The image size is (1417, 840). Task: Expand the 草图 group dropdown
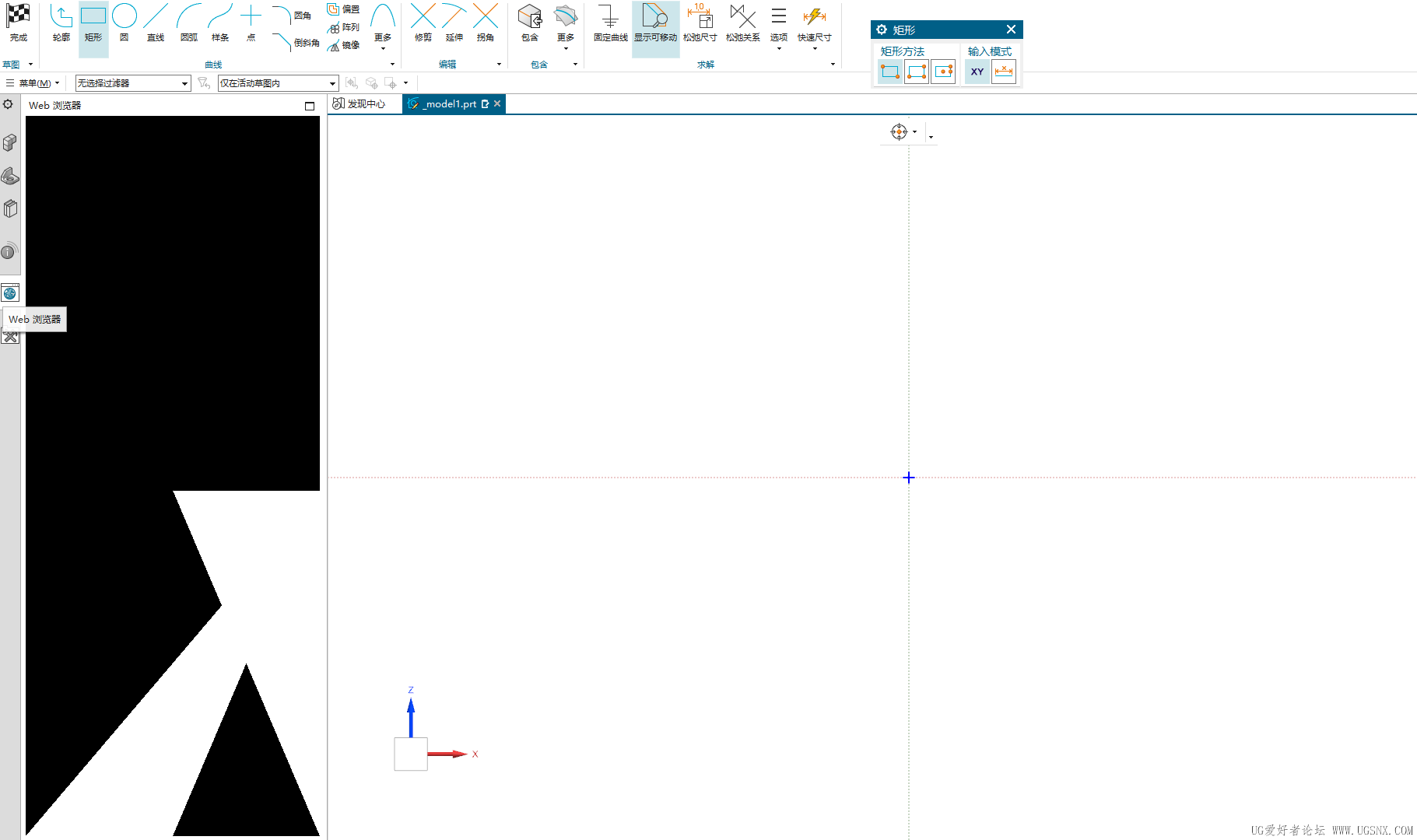(30, 65)
